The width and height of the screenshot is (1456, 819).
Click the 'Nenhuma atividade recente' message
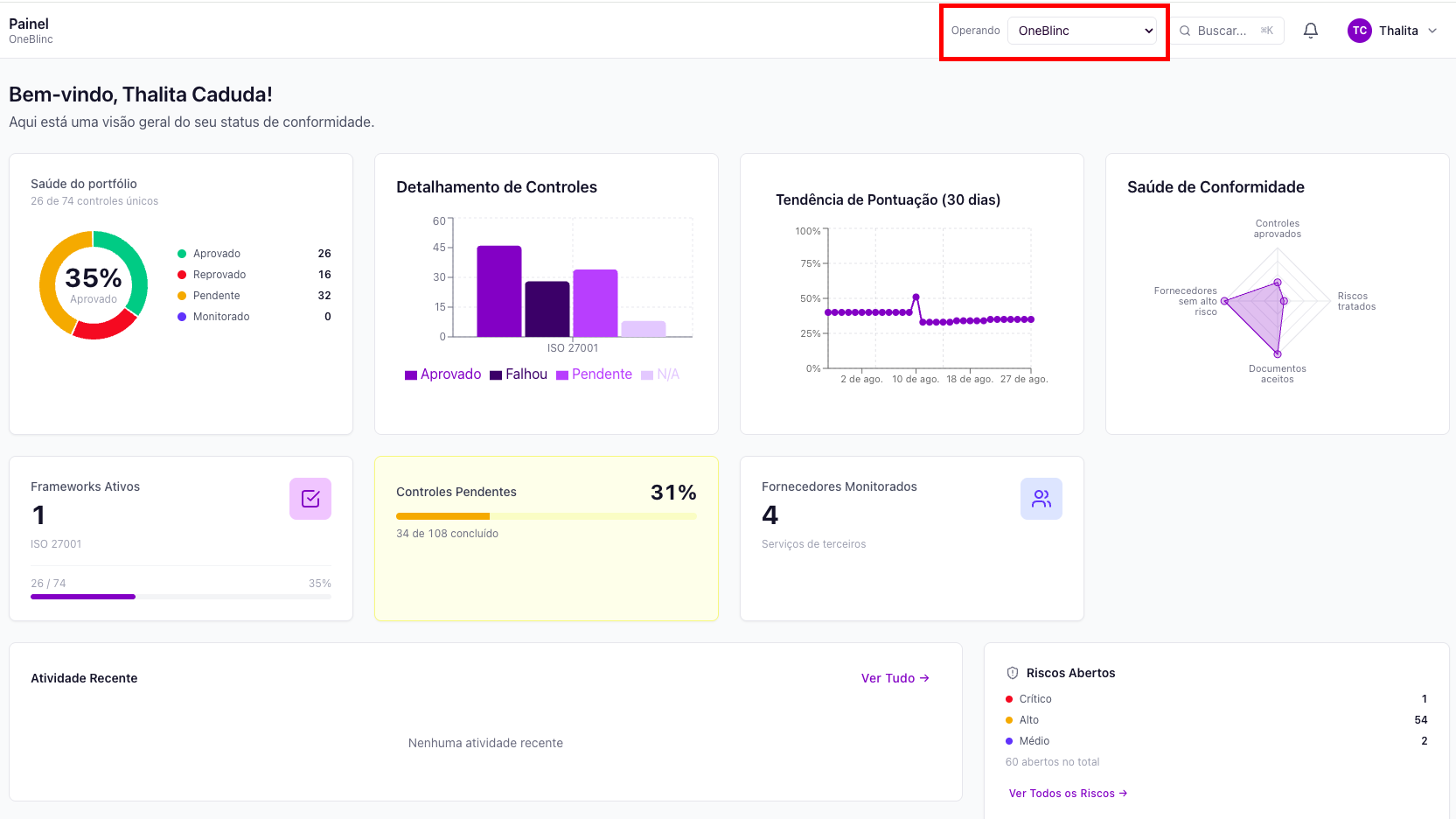485,743
